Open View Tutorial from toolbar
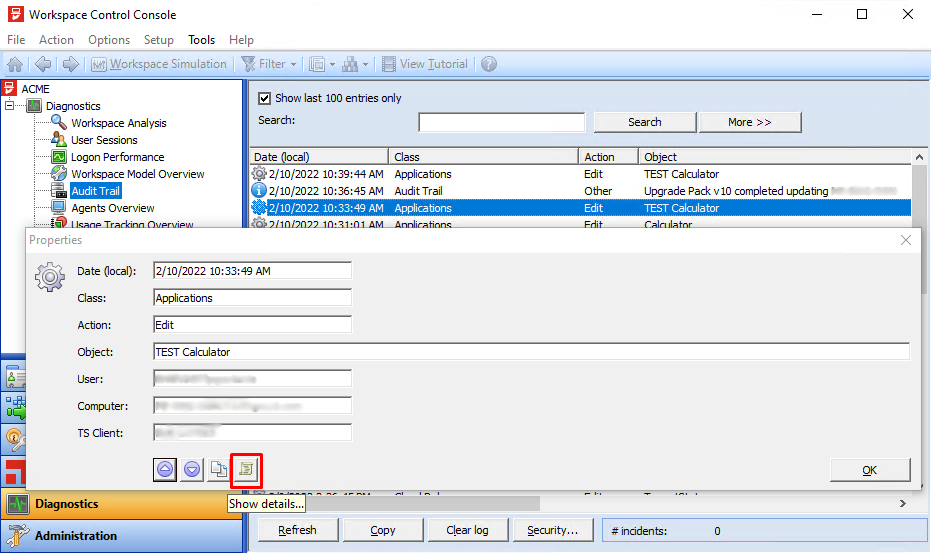931x553 pixels. pos(426,64)
